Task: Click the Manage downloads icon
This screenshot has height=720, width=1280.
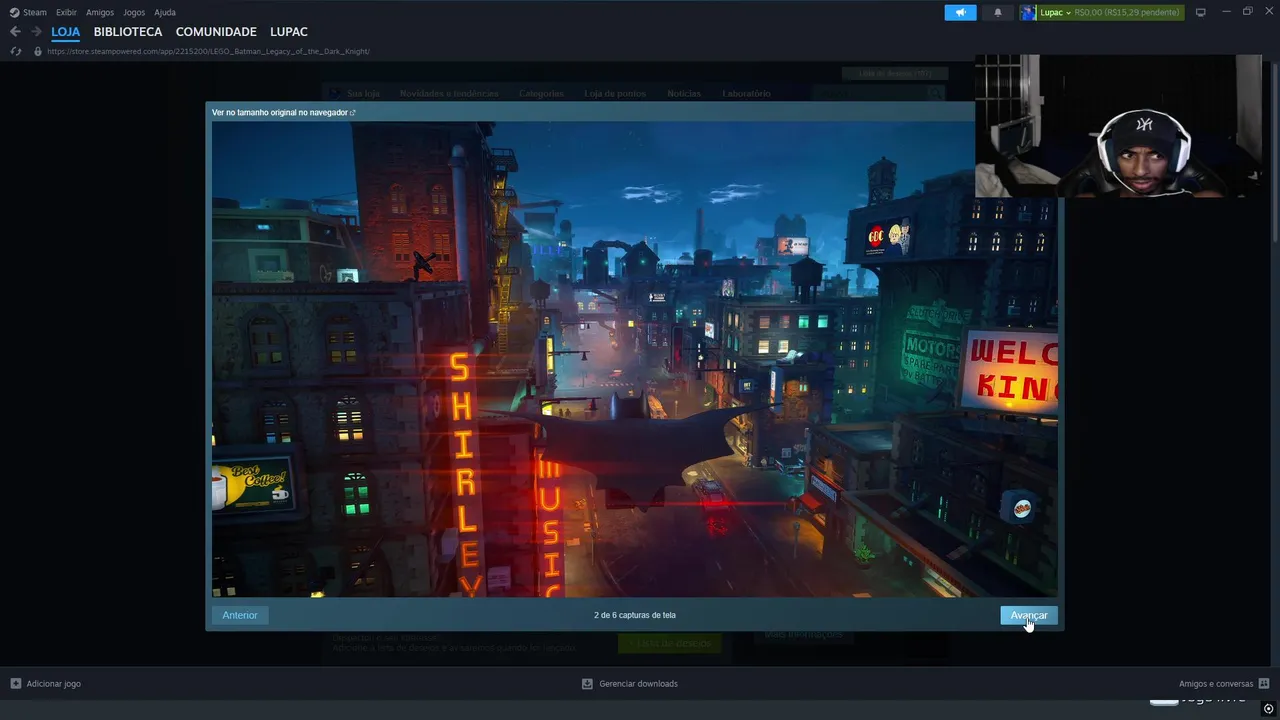Action: click(x=587, y=684)
